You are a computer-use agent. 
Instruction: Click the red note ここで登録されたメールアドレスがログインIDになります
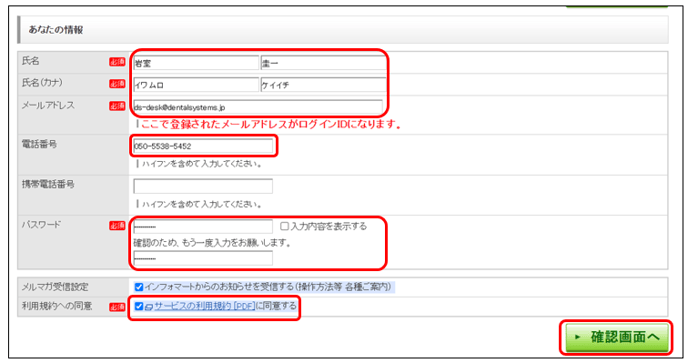(x=271, y=125)
